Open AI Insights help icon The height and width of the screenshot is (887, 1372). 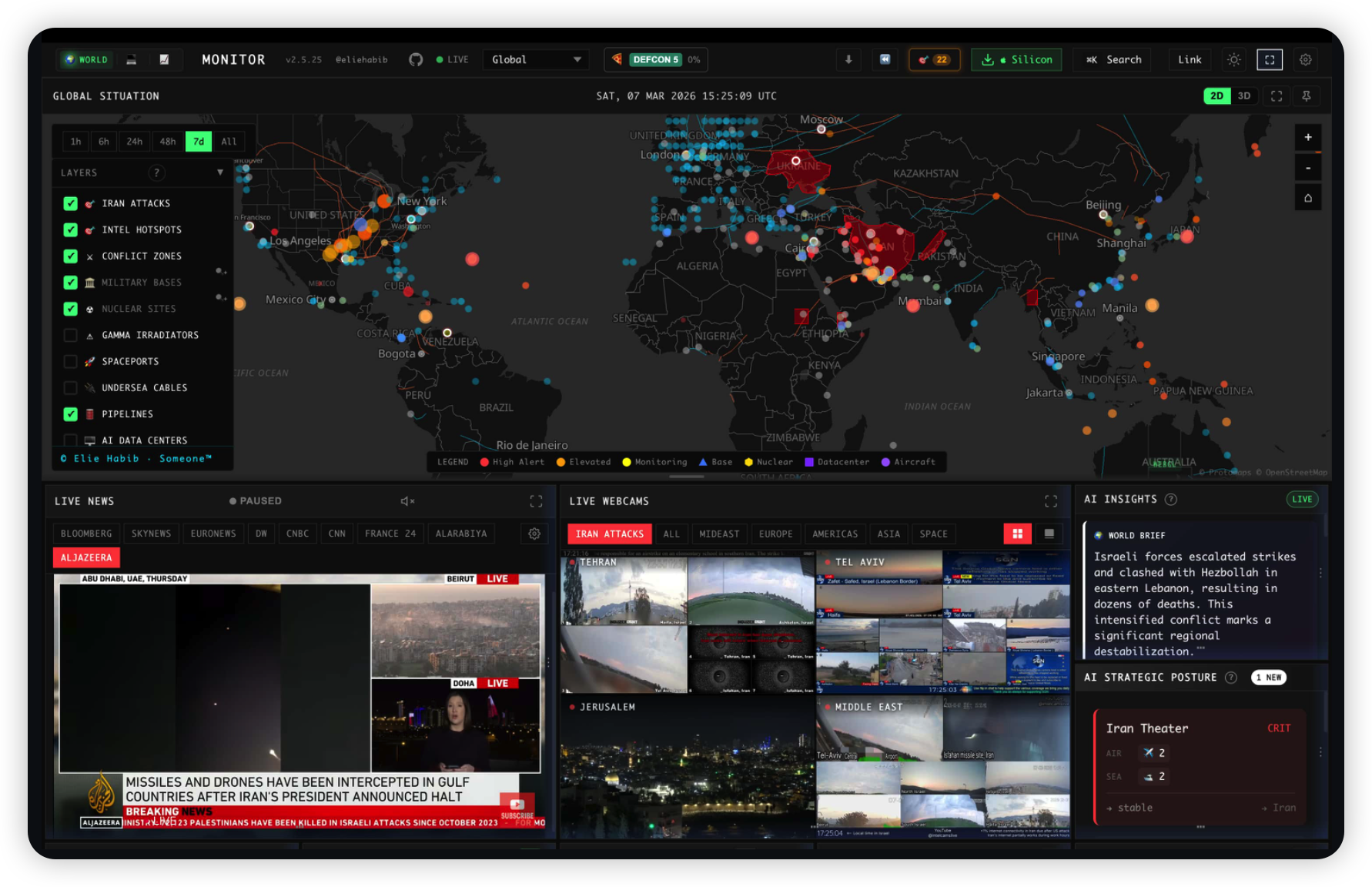click(1171, 499)
